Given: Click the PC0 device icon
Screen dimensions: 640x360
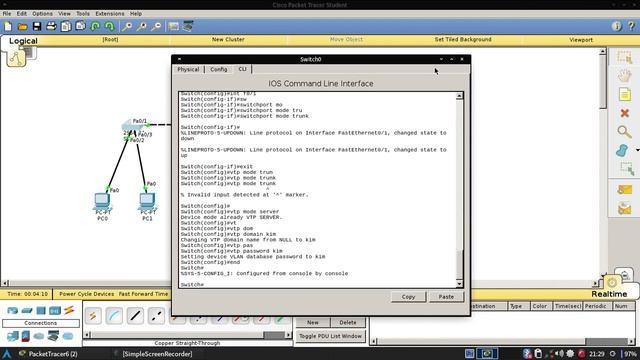Looking at the screenshot, I should pos(102,201).
